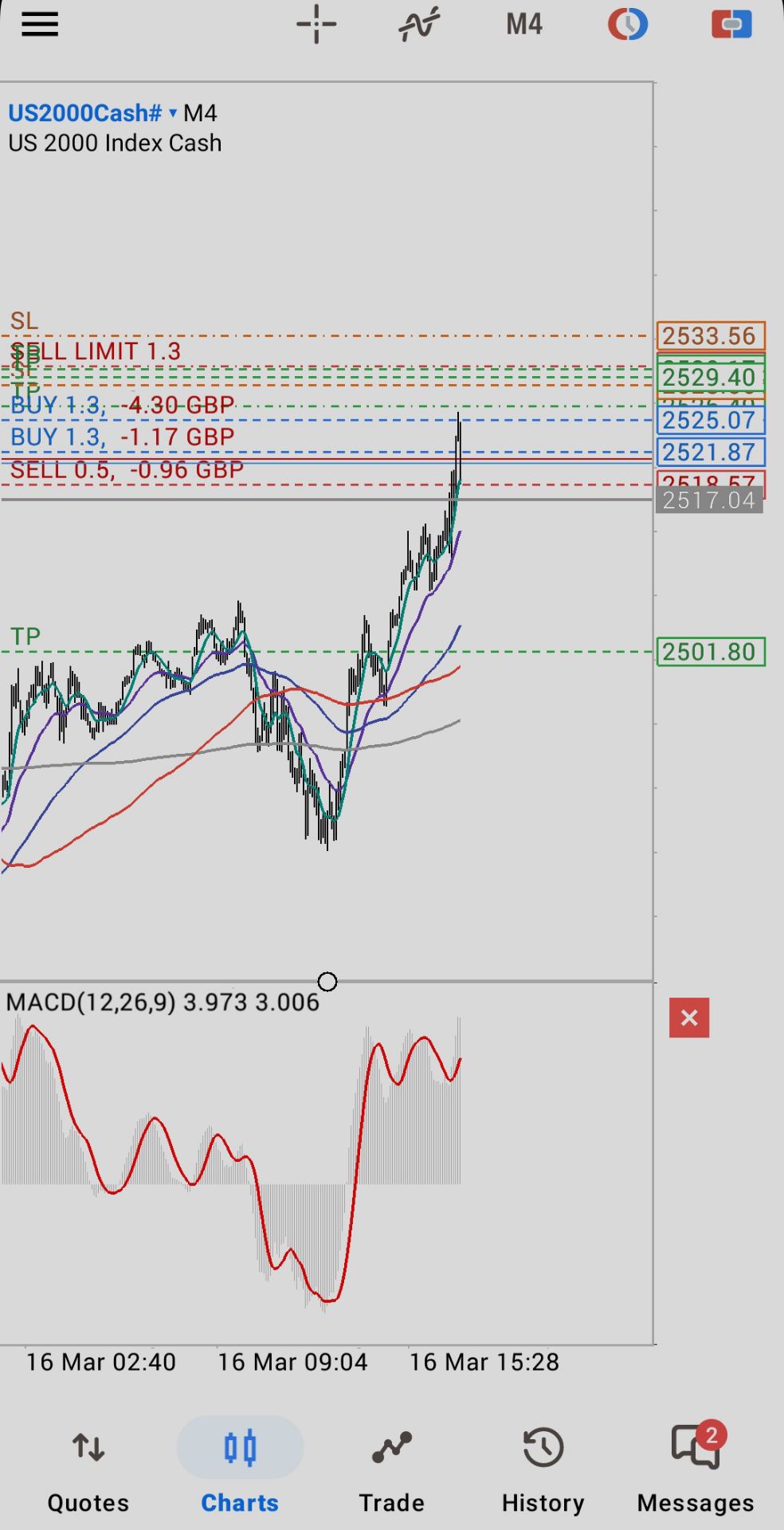
Task: Select the 2533.56 stop loss price label
Action: point(710,336)
